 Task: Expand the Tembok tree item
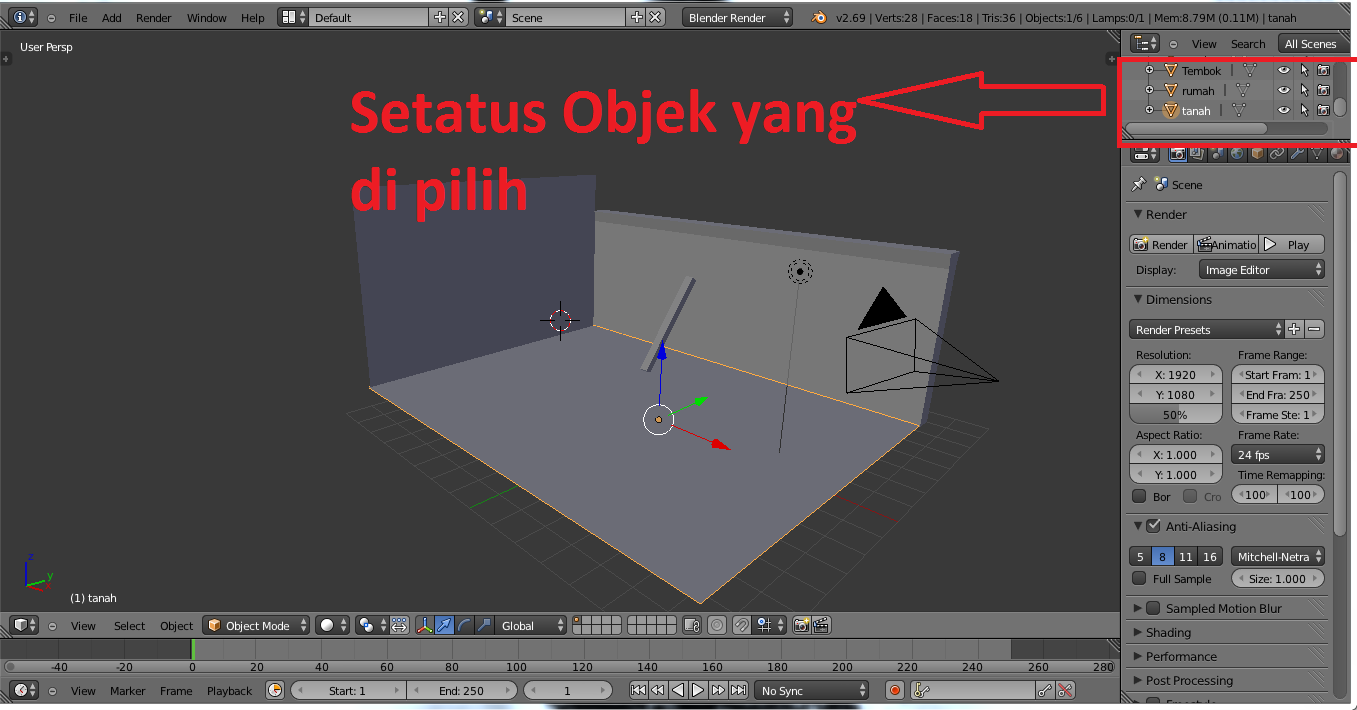(1149, 70)
